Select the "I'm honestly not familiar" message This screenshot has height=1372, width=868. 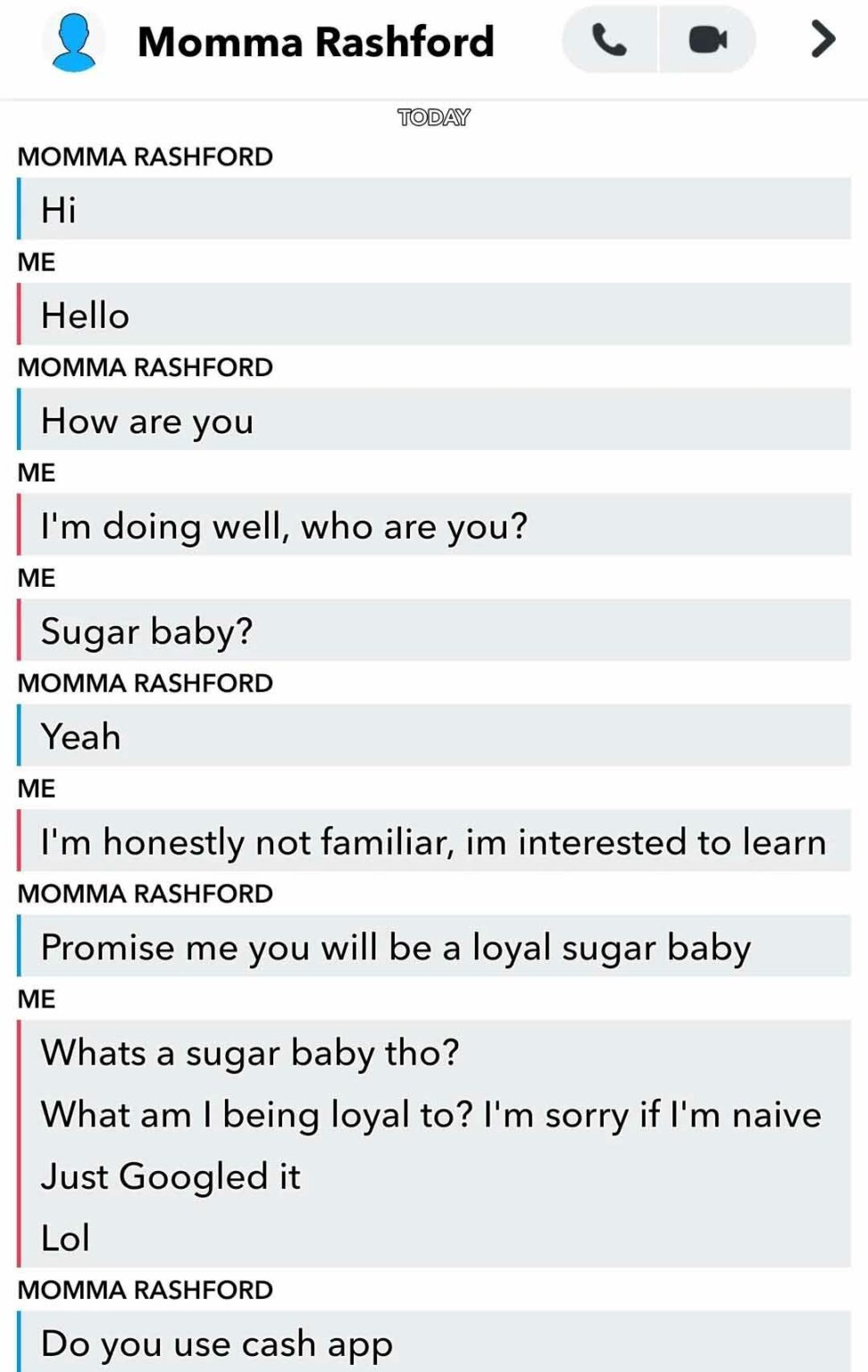click(x=433, y=842)
